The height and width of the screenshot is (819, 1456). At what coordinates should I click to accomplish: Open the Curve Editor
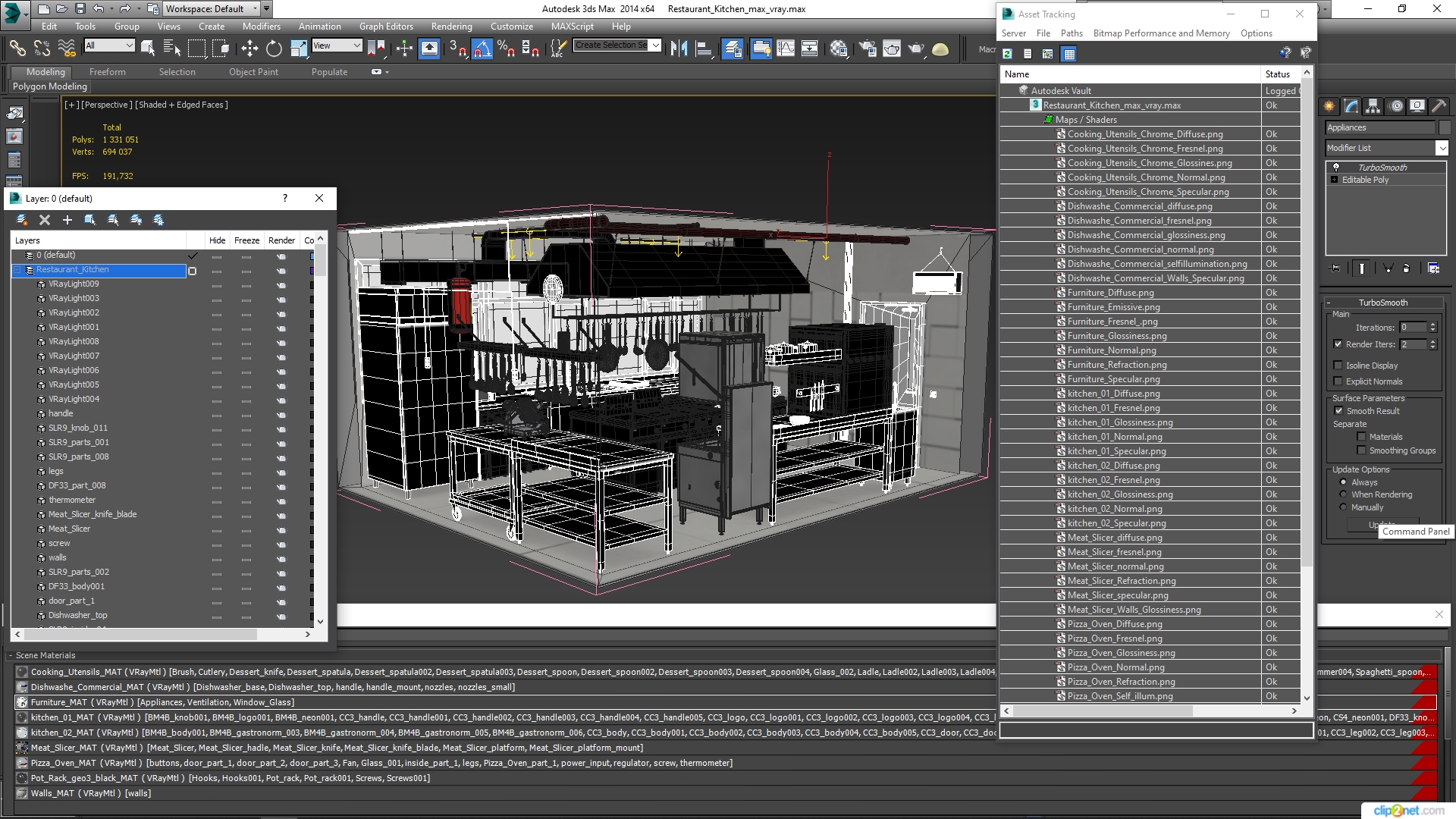pyautogui.click(x=786, y=49)
